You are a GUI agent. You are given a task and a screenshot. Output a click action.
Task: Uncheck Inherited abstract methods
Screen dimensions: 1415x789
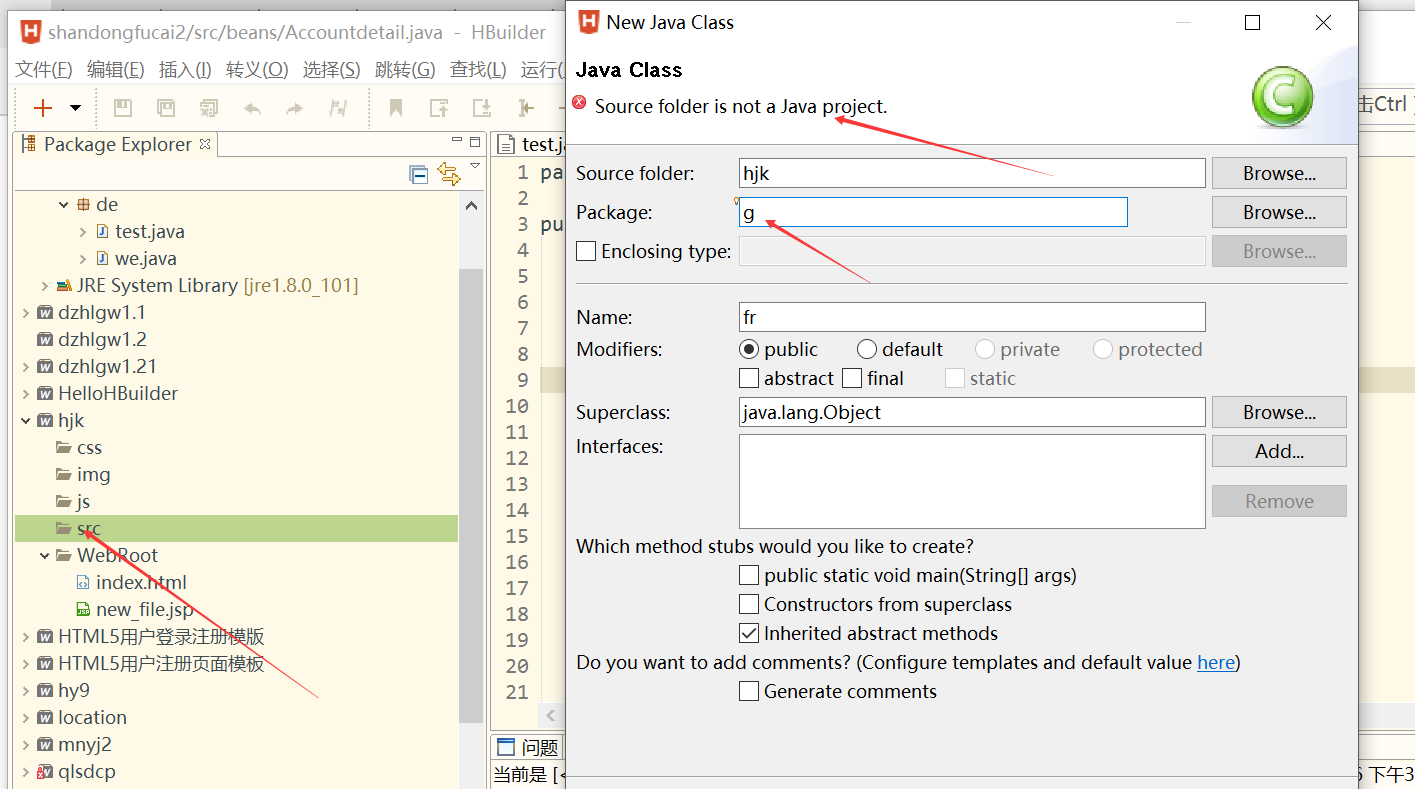[x=749, y=633]
